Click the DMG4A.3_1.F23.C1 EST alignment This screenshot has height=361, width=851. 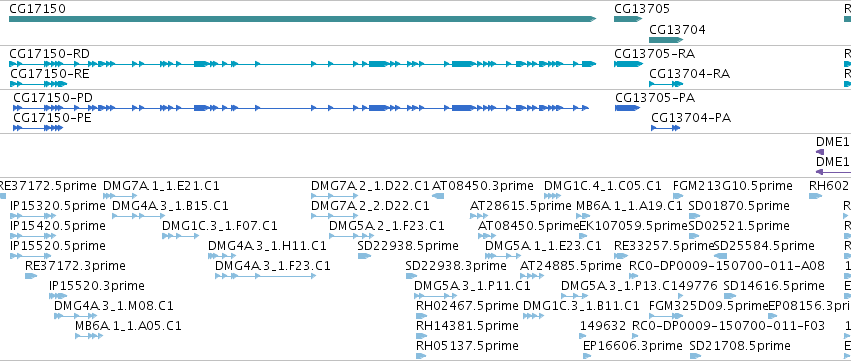tap(265, 276)
